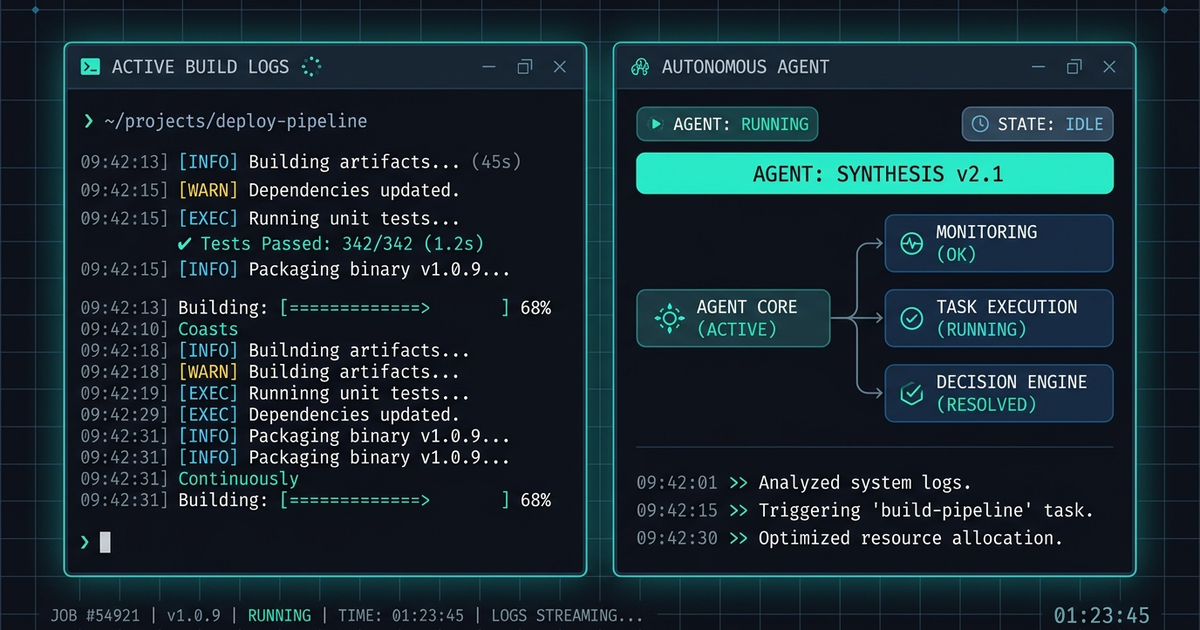Click the terminal icon beside ACTIVE BUILD LOGS
Viewport: 1200px width, 630px height.
pos(90,67)
